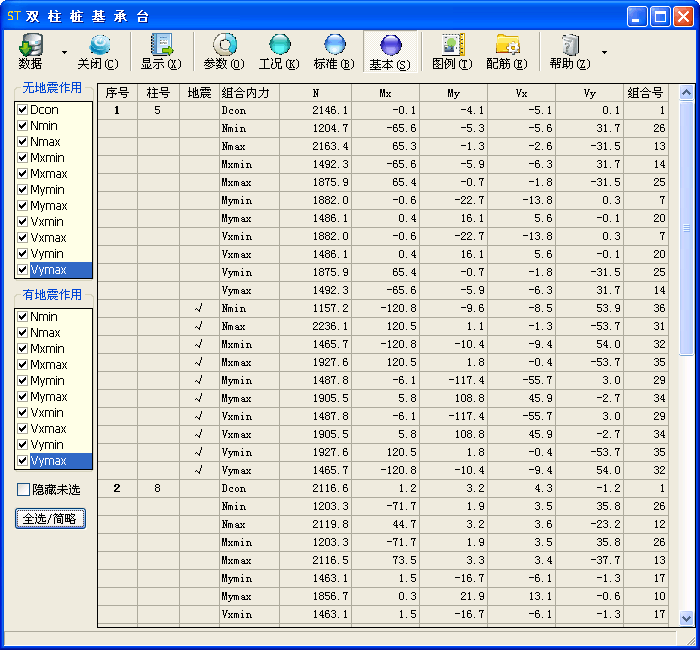Open the 配筋(E) reinforcement icon
700x650 pixels.
[507, 51]
